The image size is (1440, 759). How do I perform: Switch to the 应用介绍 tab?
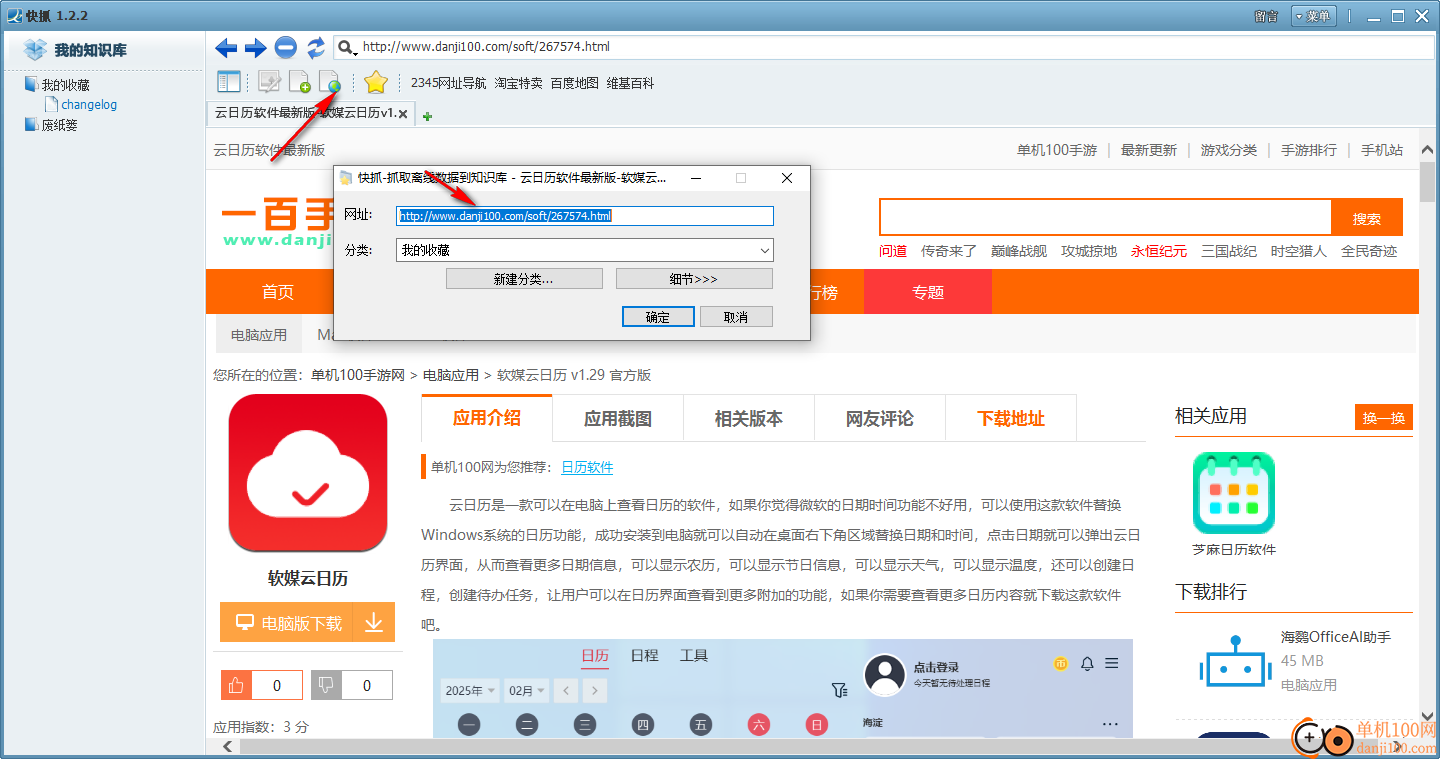(x=487, y=418)
